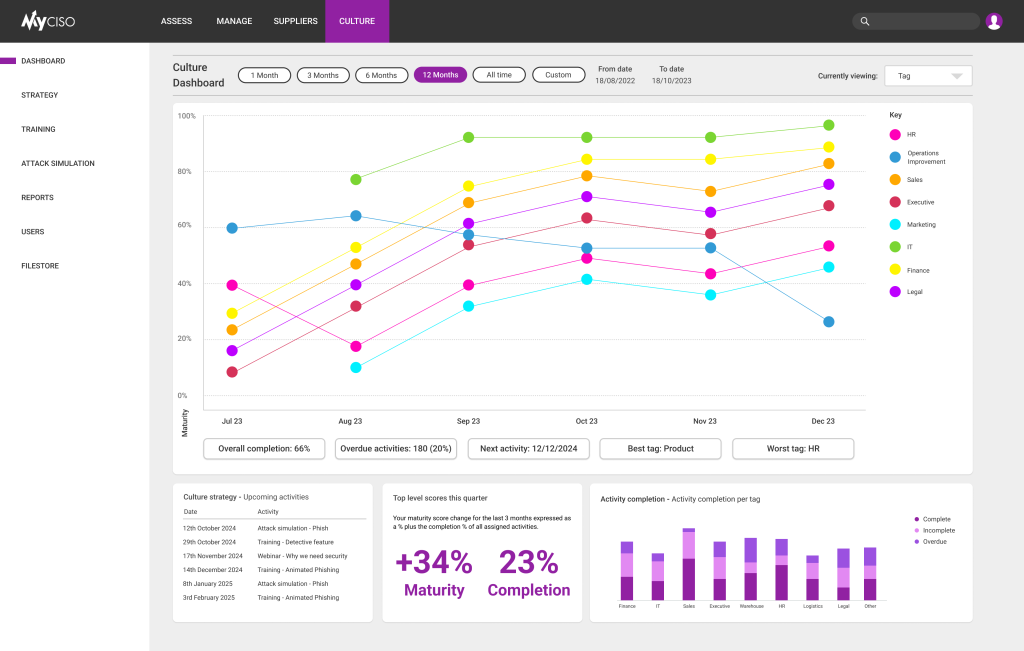
Task: Open the Custom date range picker
Action: click(x=558, y=74)
